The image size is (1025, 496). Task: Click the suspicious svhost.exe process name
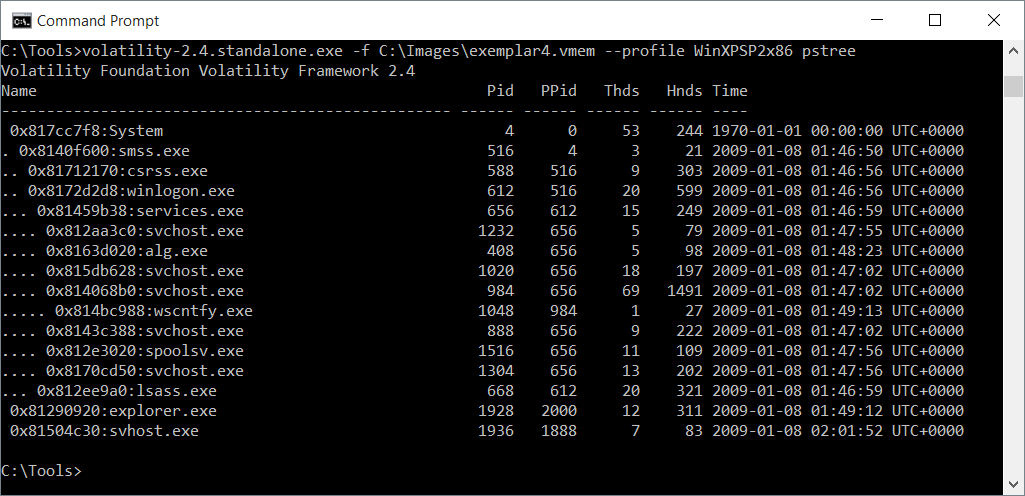[154, 431]
